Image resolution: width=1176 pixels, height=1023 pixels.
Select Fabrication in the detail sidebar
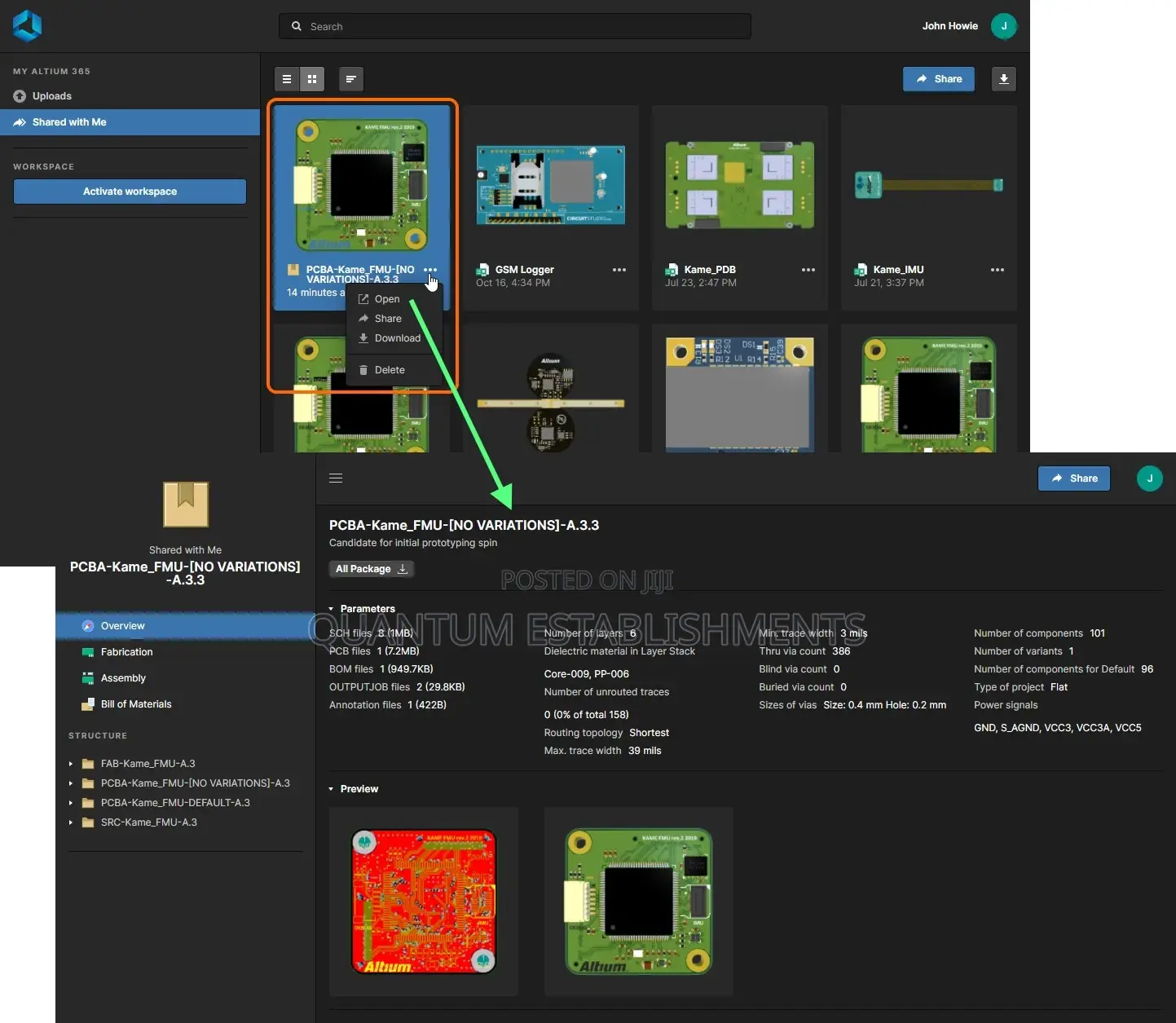pyautogui.click(x=186, y=652)
